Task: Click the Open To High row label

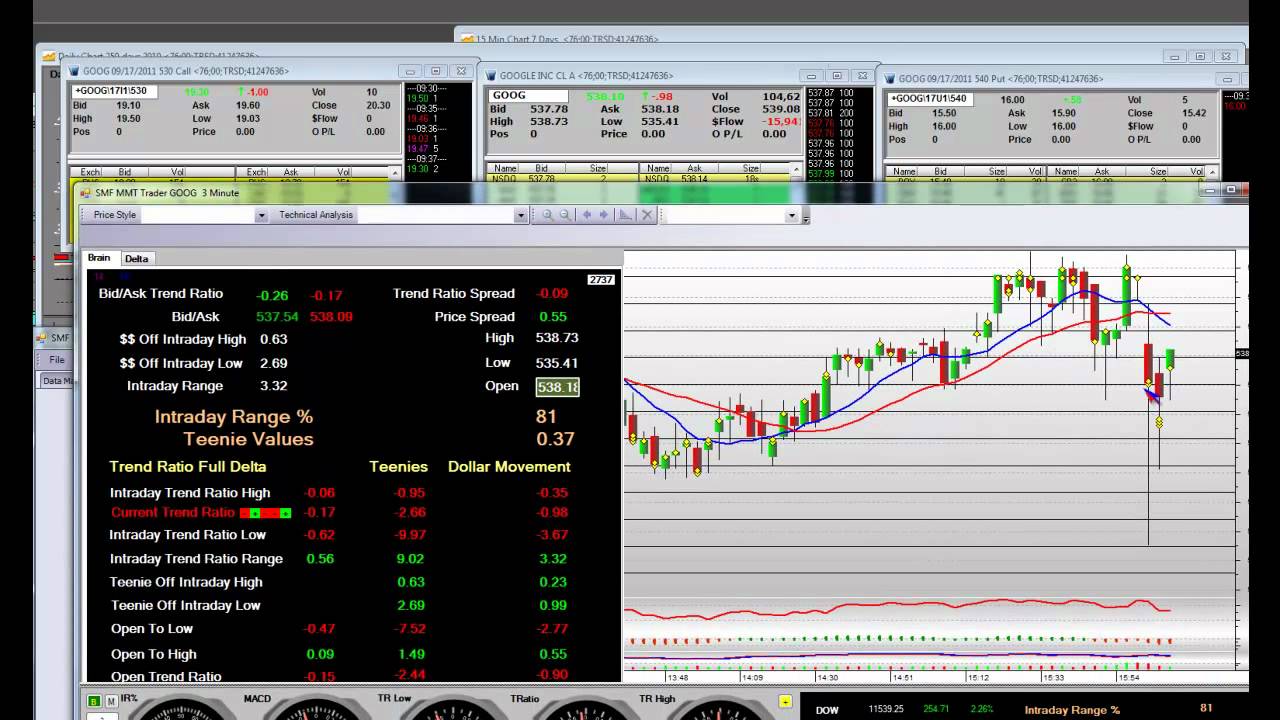Action: coord(154,654)
